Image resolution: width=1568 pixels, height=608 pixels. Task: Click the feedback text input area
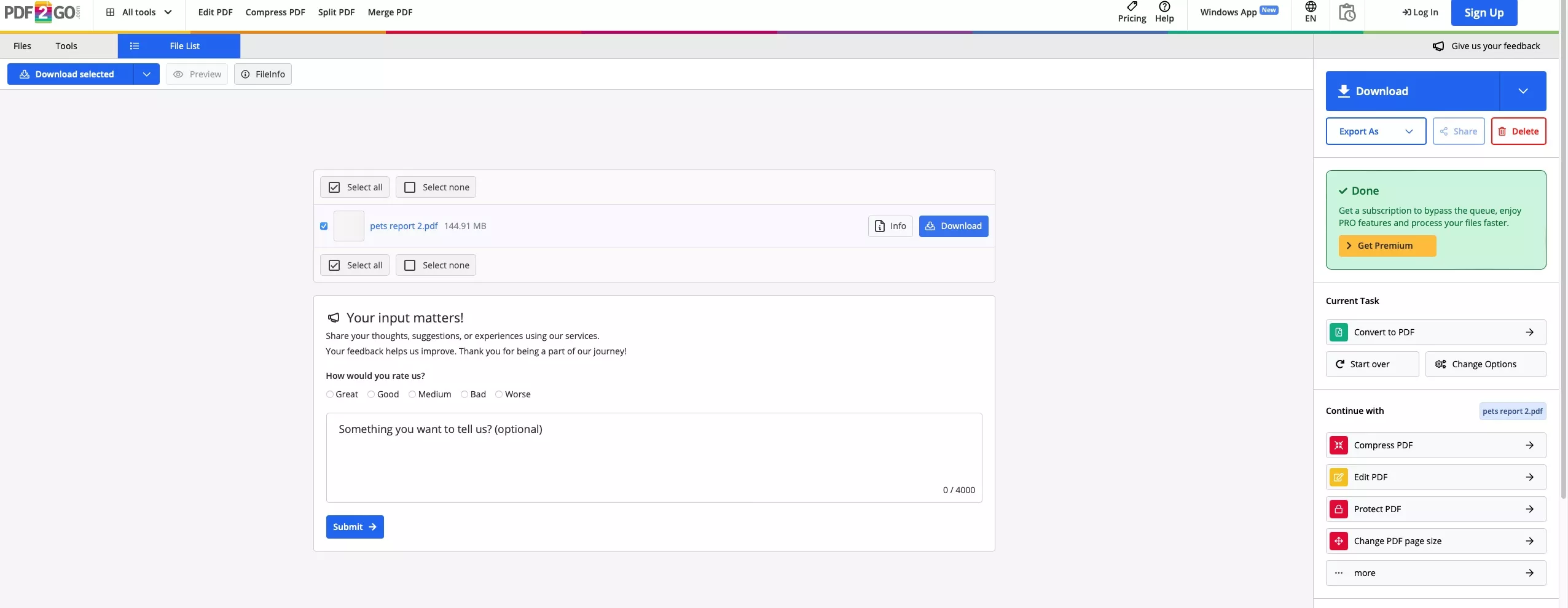[x=654, y=458]
